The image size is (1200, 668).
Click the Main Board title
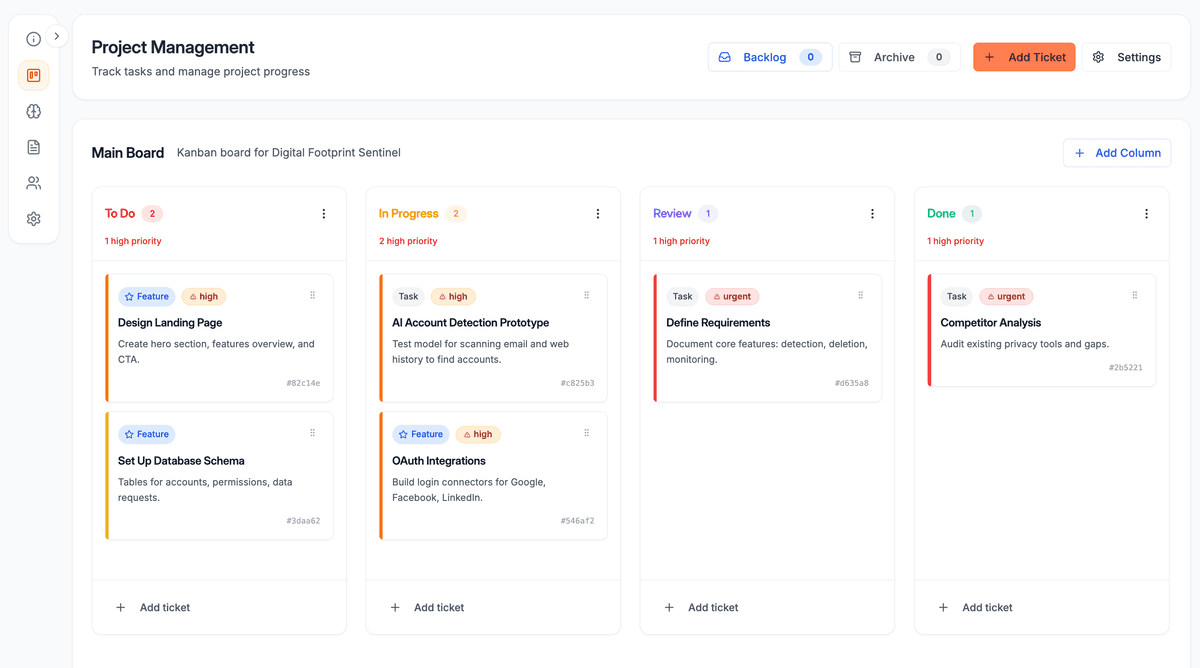(x=128, y=152)
